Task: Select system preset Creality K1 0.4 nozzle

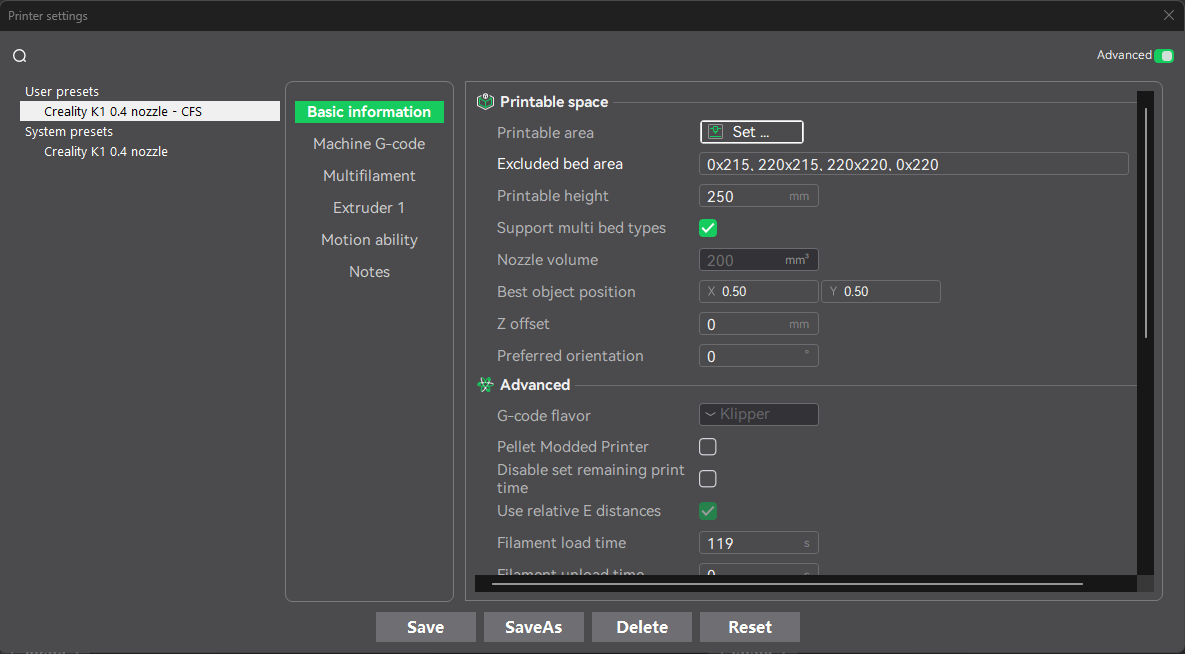Action: point(106,151)
